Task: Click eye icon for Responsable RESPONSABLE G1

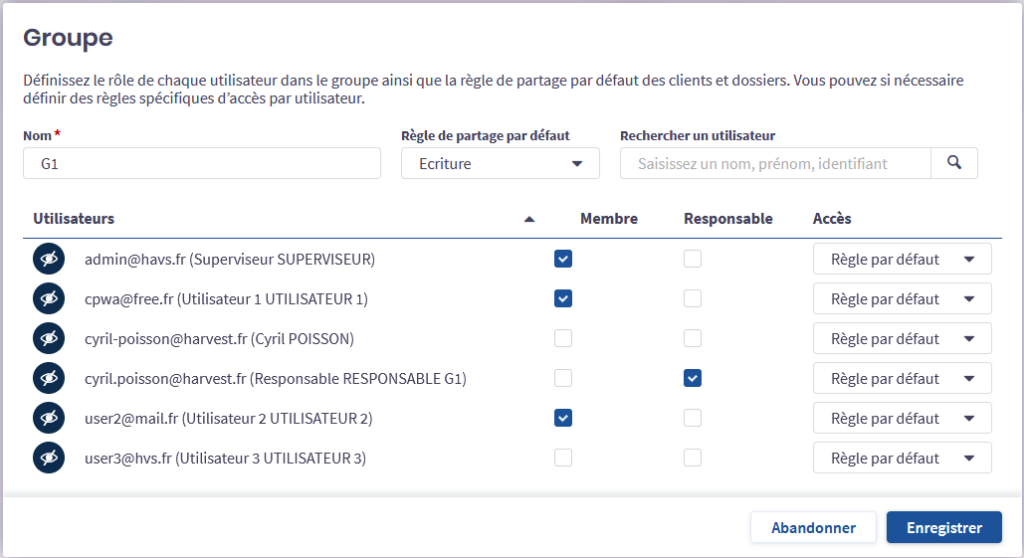Action: point(47,378)
